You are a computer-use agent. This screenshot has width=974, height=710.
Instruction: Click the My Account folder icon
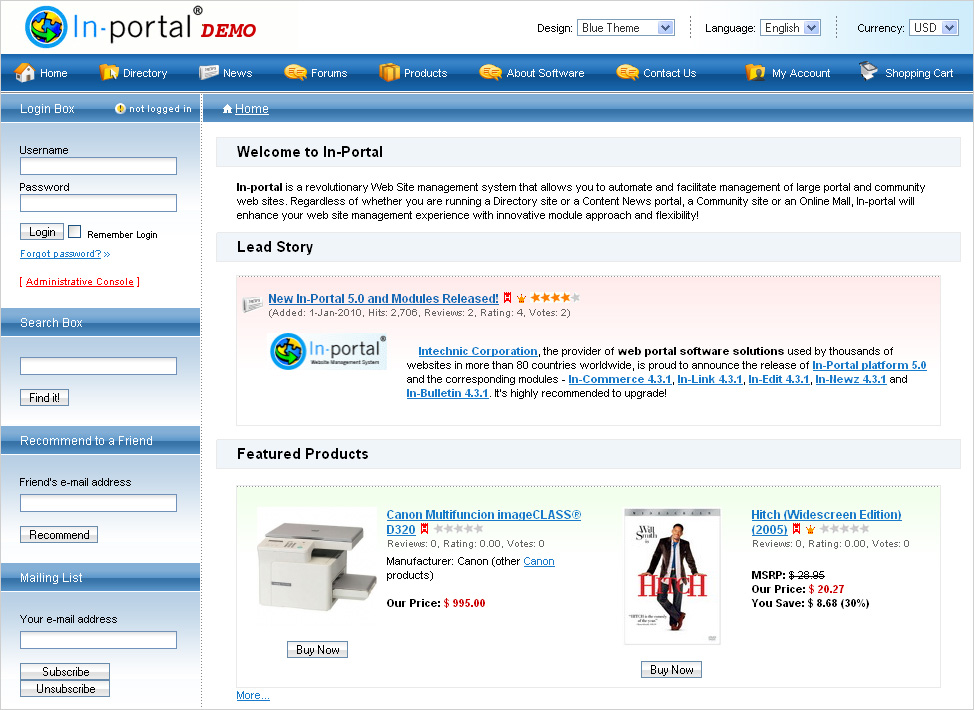(x=755, y=73)
